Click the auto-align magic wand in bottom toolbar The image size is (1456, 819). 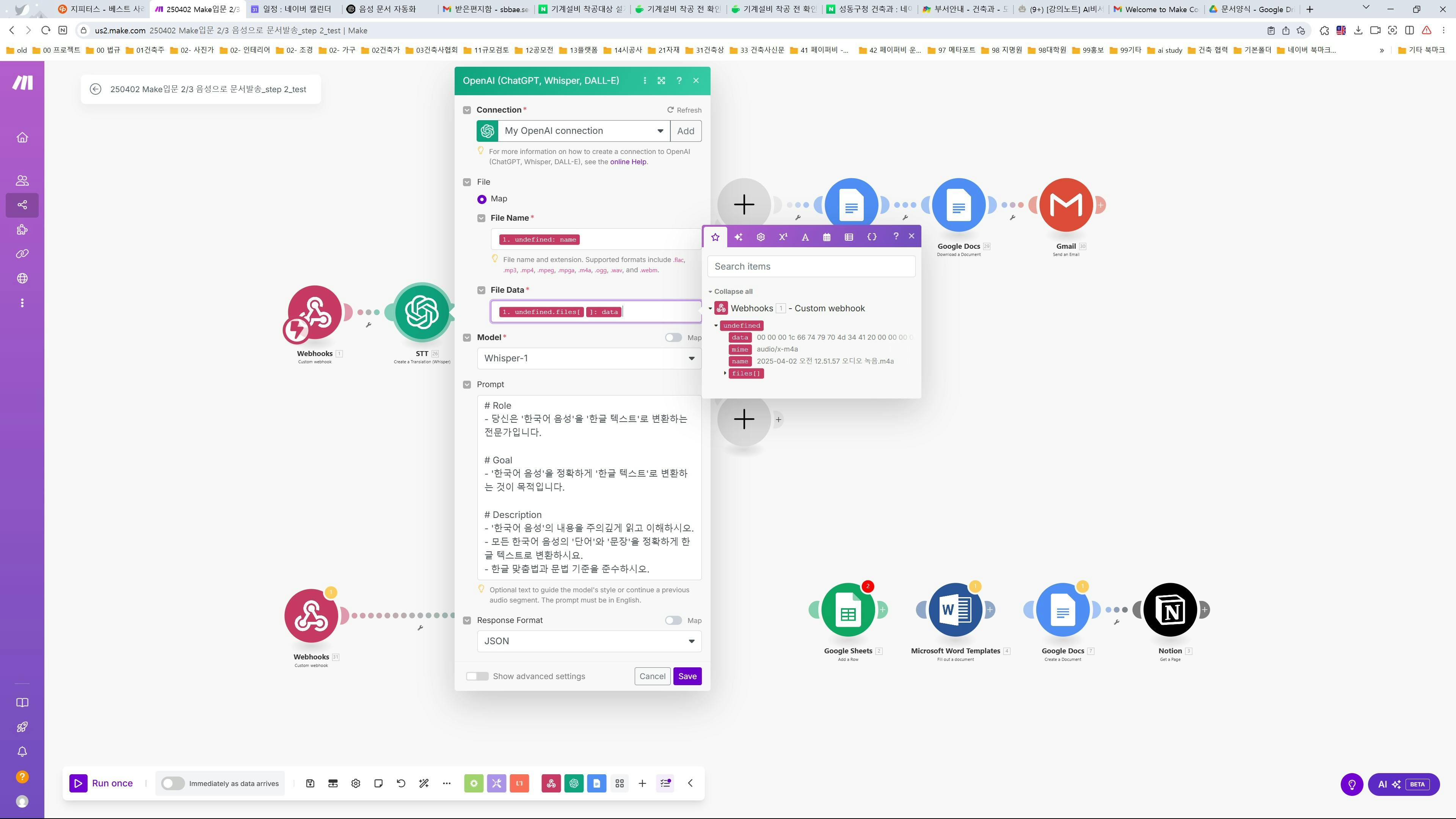pyautogui.click(x=424, y=783)
